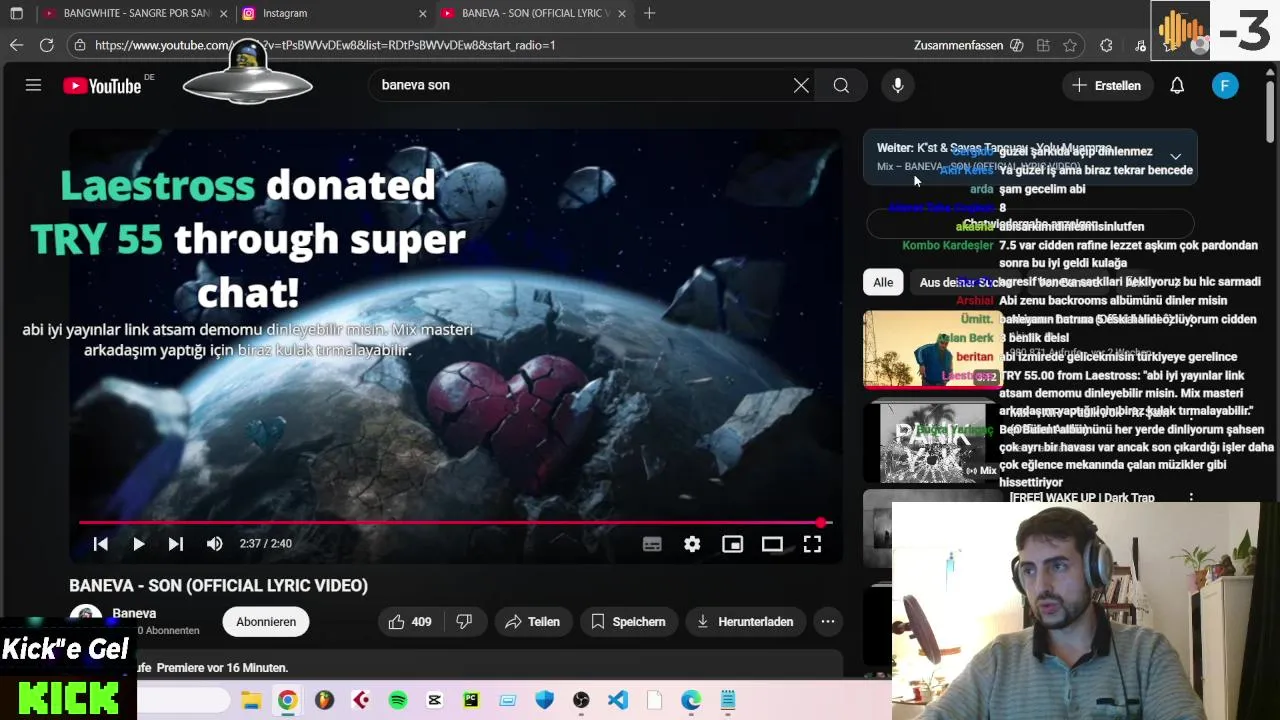Toggle subtitles in video player
1280x720 pixels.
coord(652,544)
